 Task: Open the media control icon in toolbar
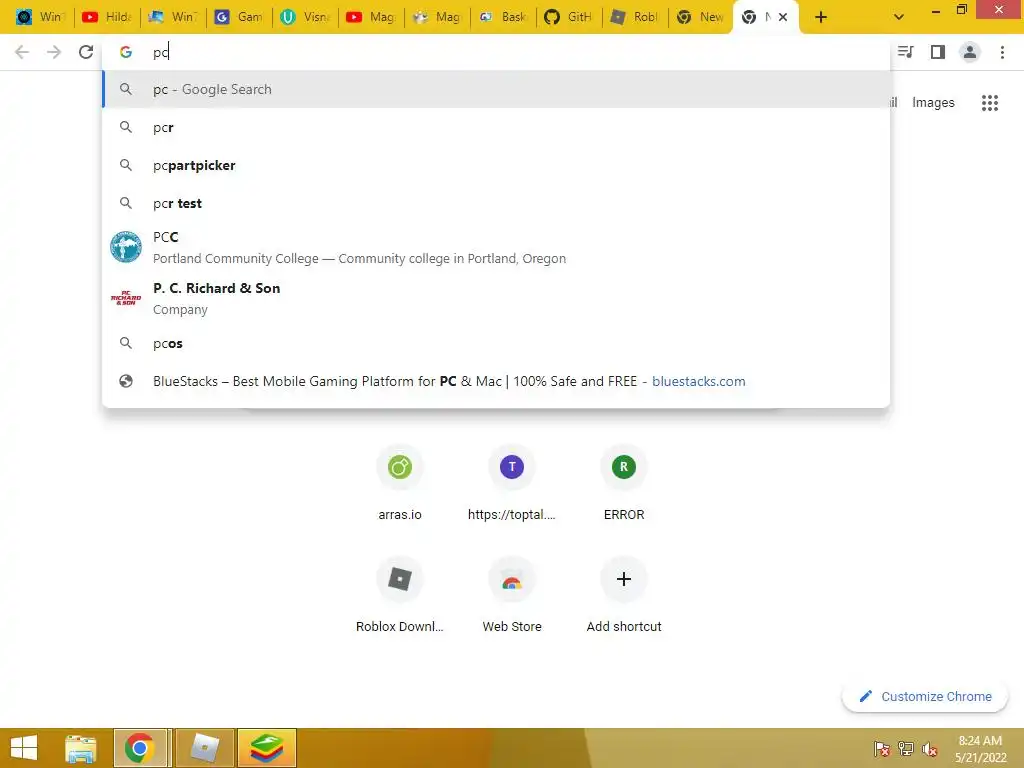pos(905,52)
